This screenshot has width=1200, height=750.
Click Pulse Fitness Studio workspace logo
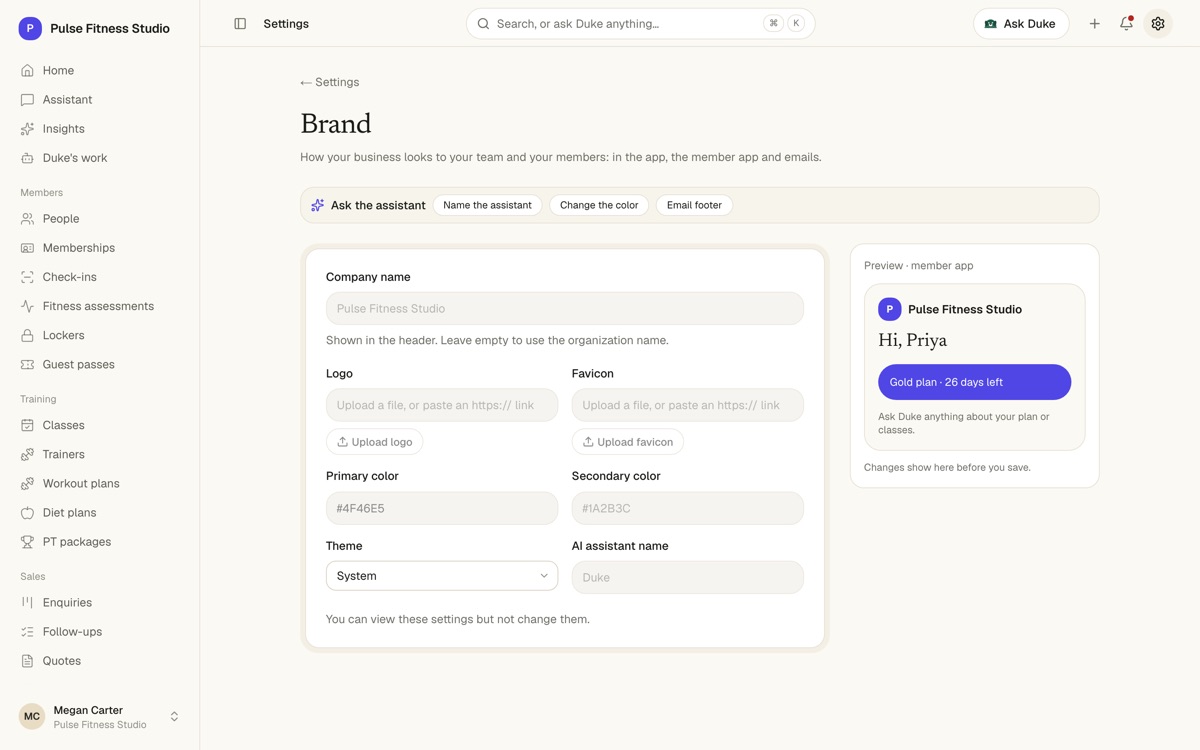pyautogui.click(x=30, y=29)
